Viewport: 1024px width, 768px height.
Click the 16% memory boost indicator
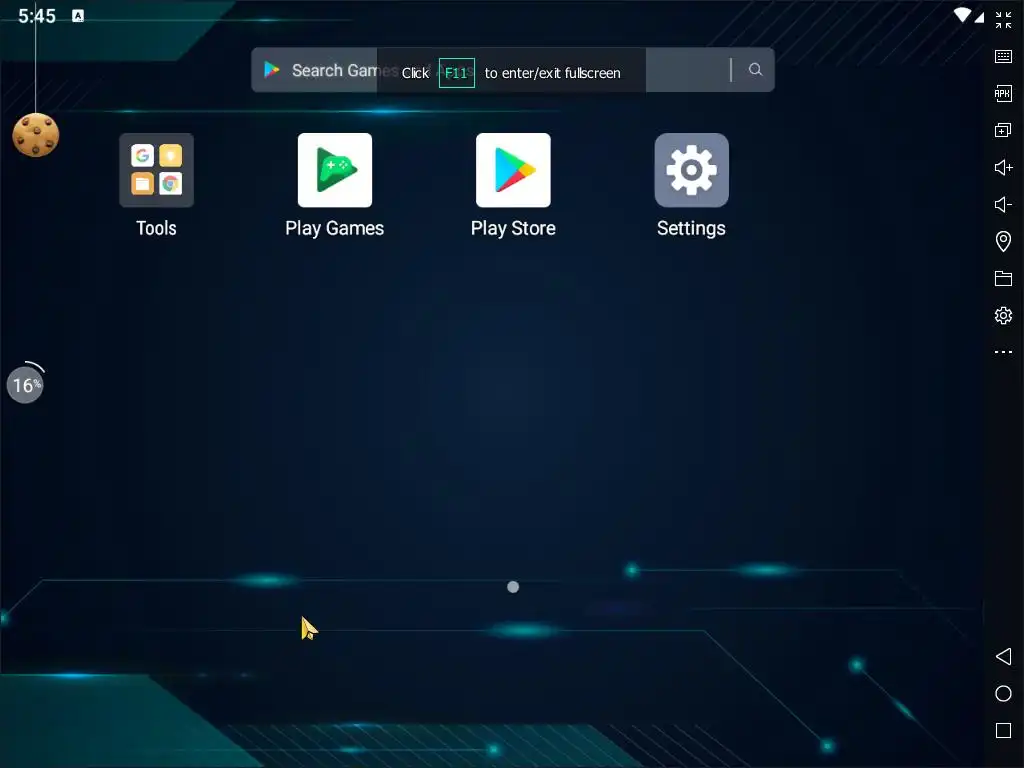25,385
